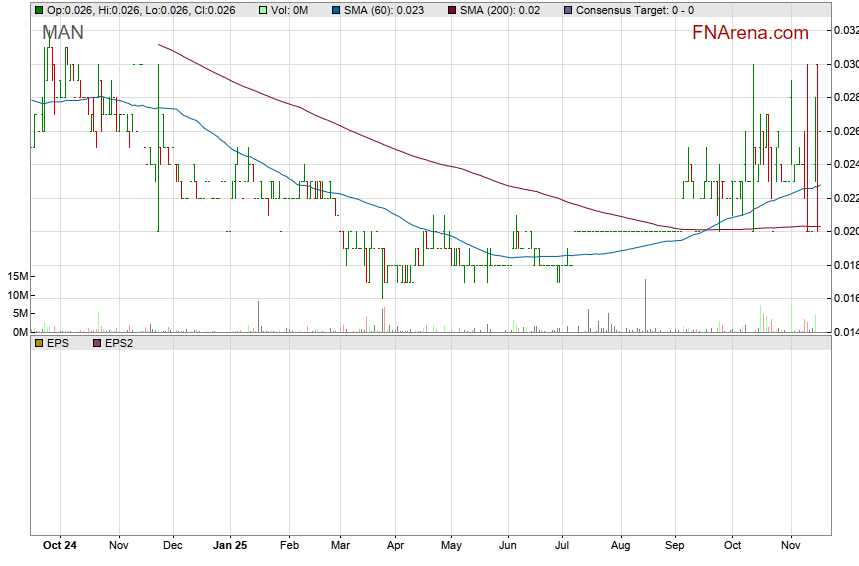The image size is (859, 566).
Task: Select the MAN ticker symbol label
Action: pyautogui.click(x=63, y=33)
